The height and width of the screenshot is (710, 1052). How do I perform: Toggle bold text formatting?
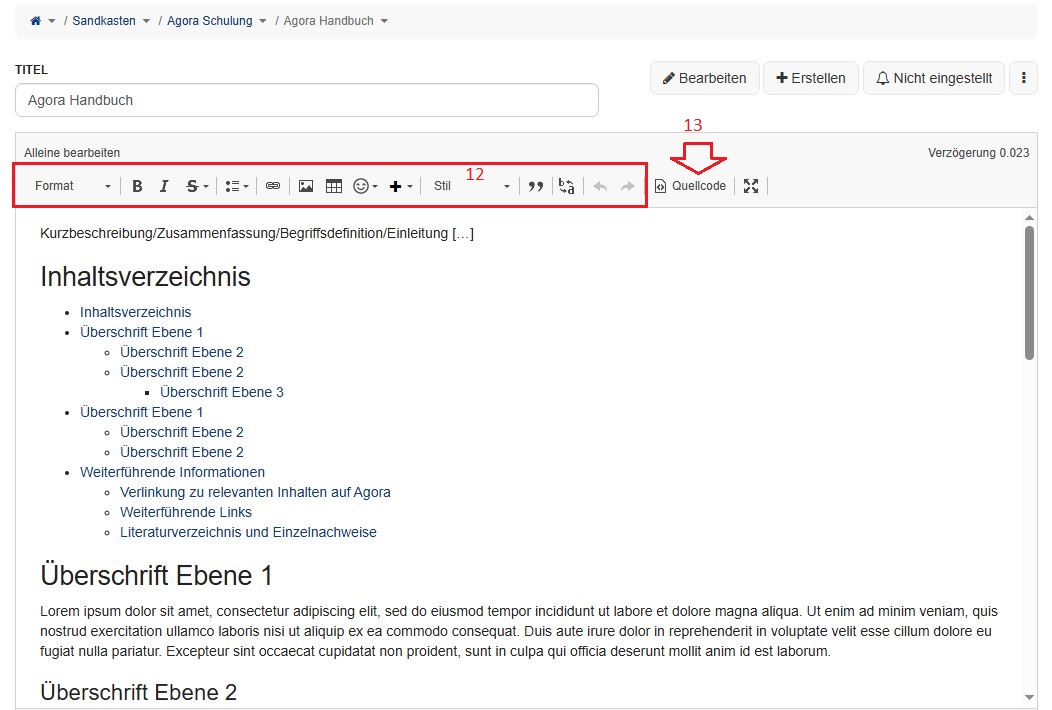click(x=137, y=186)
